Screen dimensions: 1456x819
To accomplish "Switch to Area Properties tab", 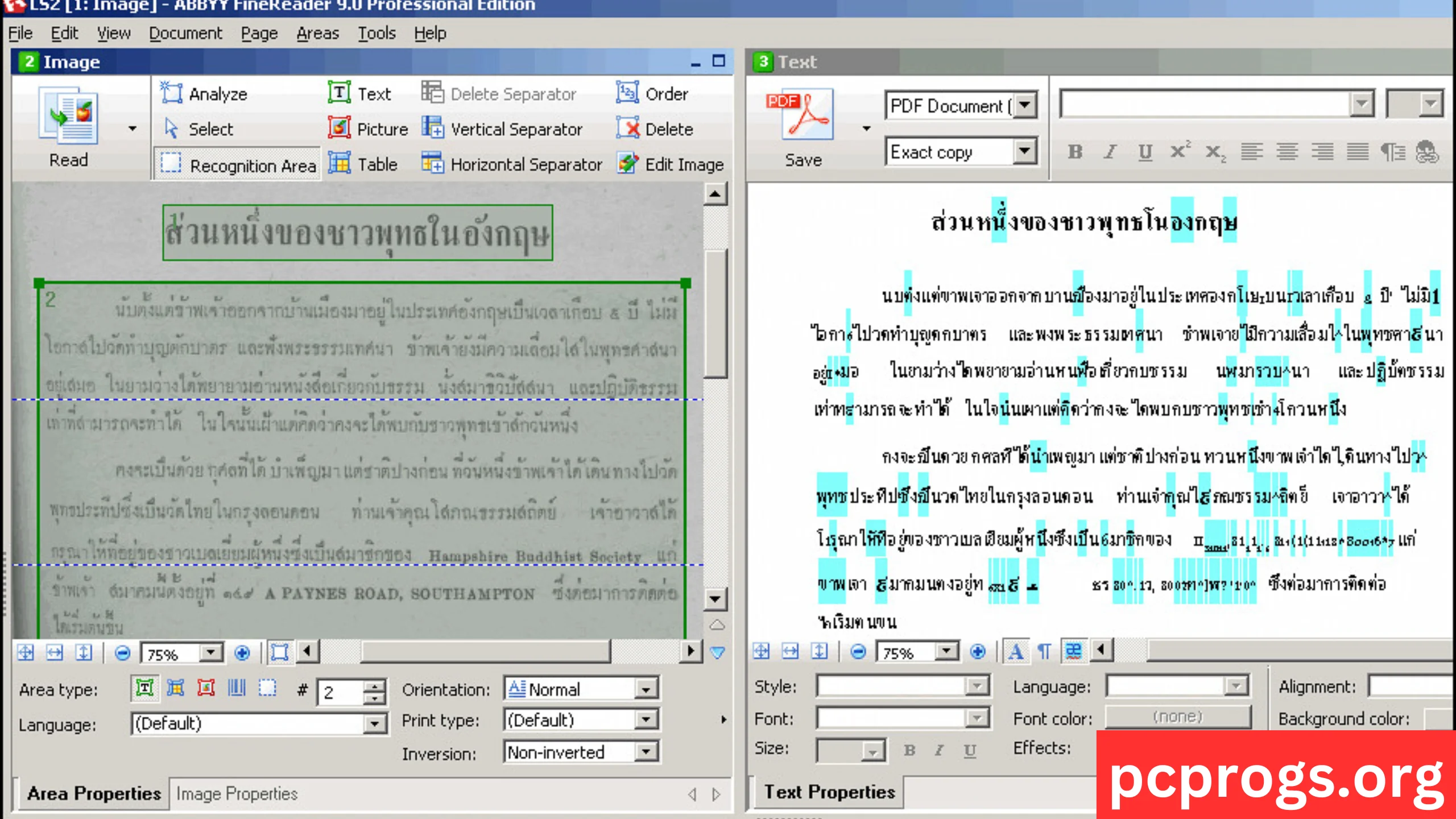I will click(93, 793).
